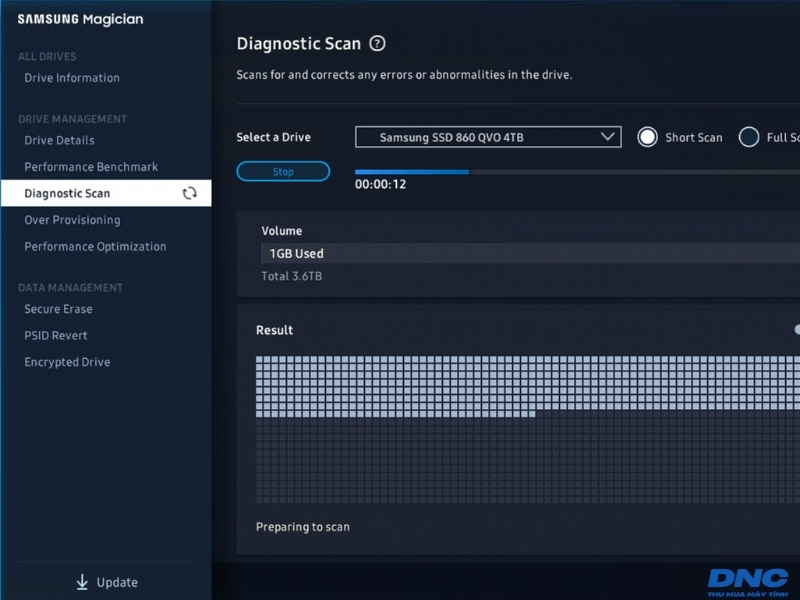Go to Encrypted Drive

click(x=67, y=362)
